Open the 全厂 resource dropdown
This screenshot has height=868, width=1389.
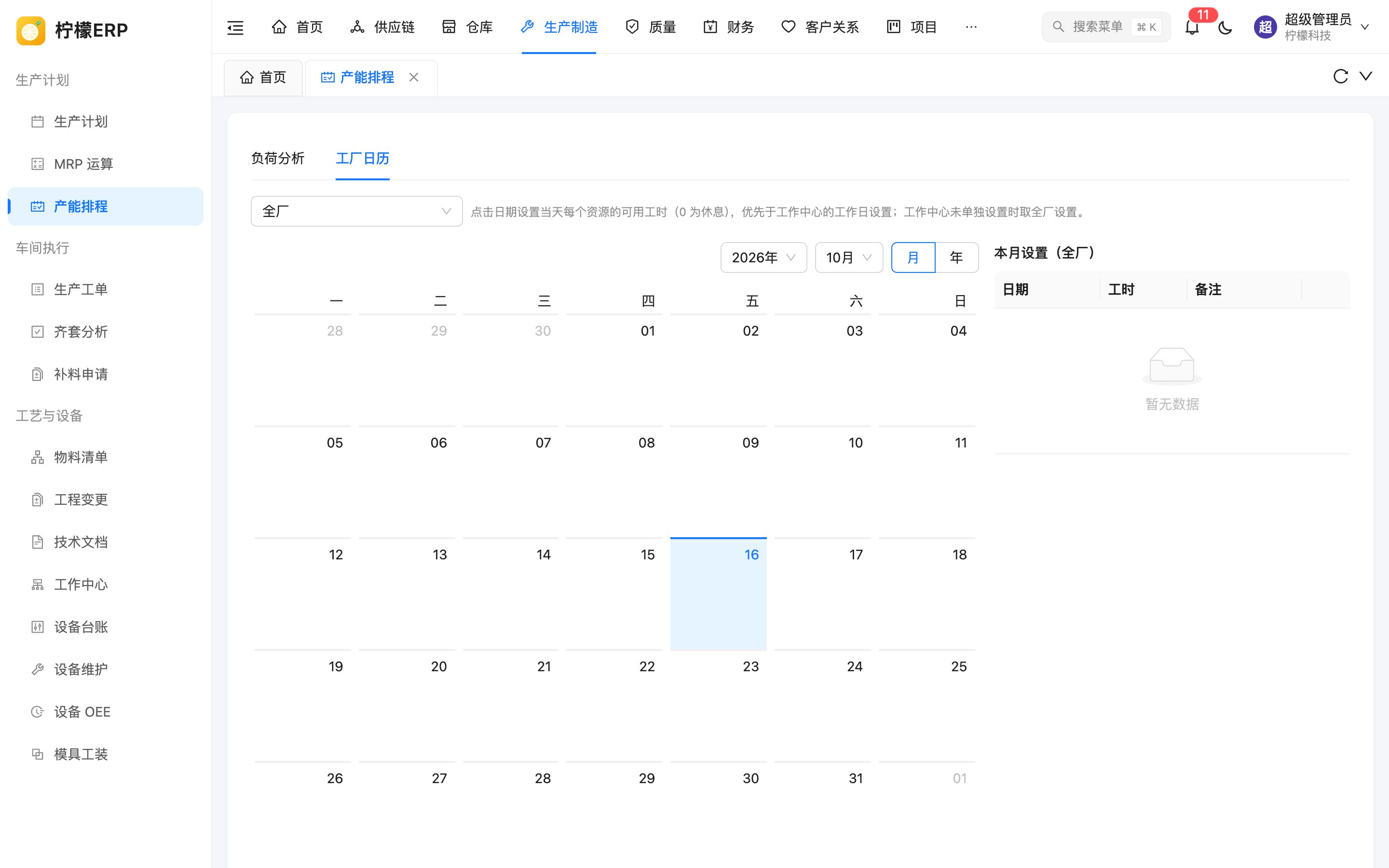[356, 211]
